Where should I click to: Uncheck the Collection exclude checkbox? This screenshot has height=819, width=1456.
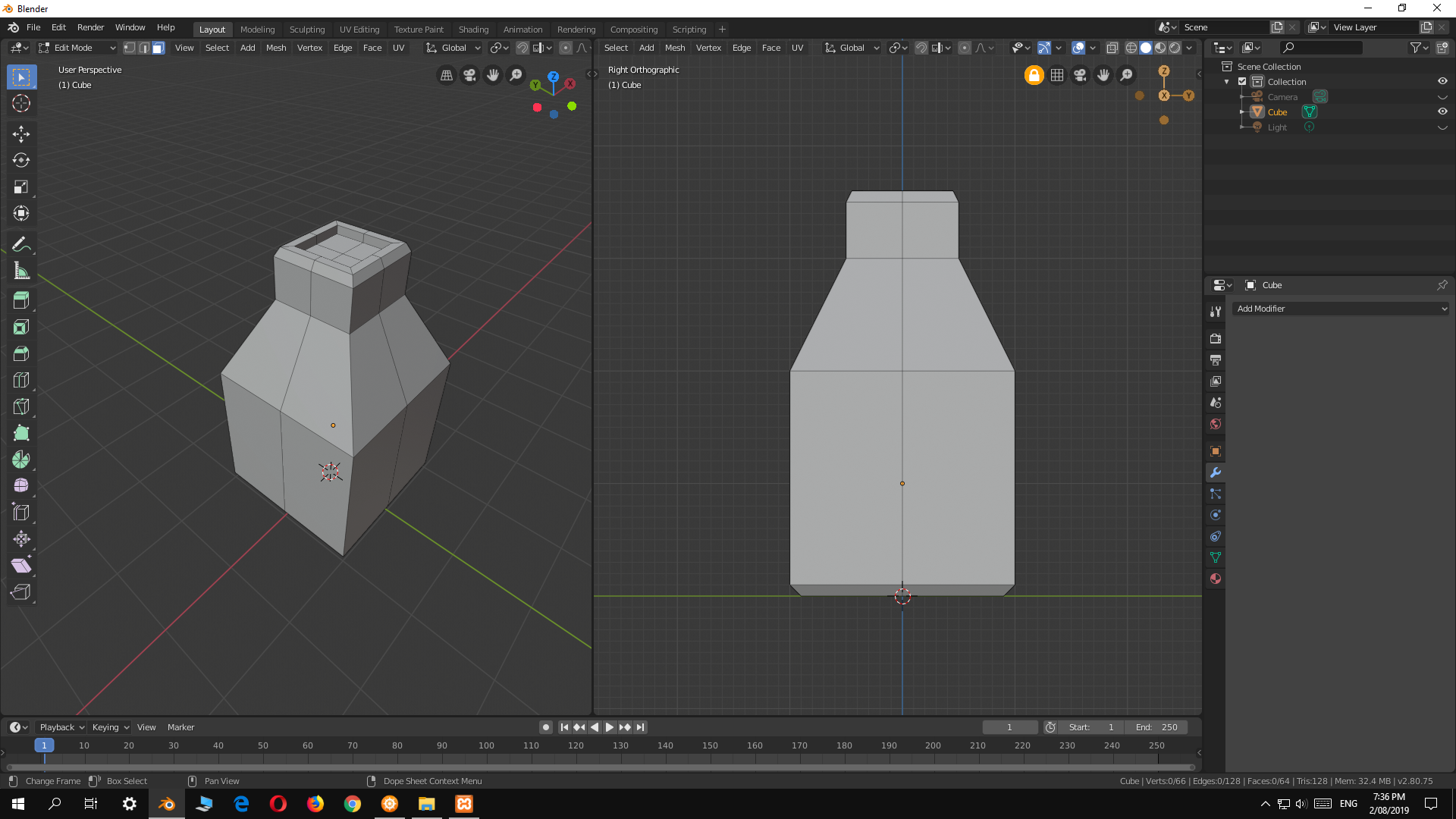[x=1242, y=81]
